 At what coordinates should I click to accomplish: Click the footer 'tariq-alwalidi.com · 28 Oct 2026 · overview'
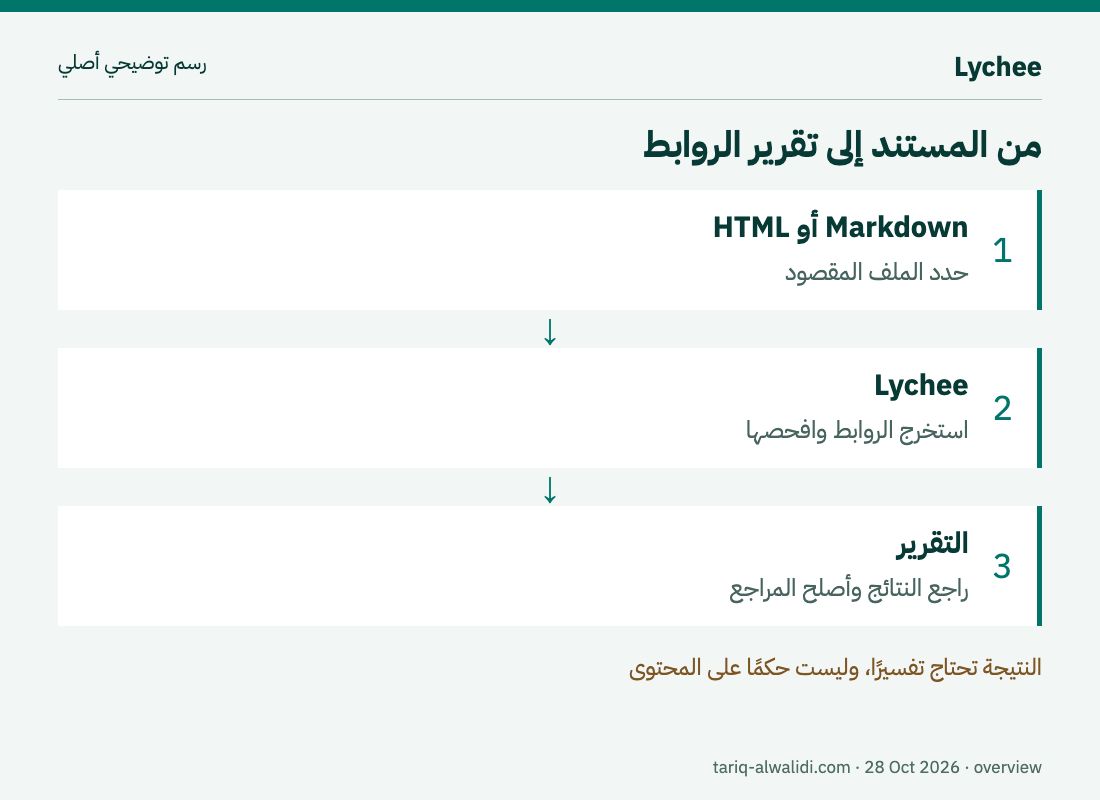(x=877, y=767)
